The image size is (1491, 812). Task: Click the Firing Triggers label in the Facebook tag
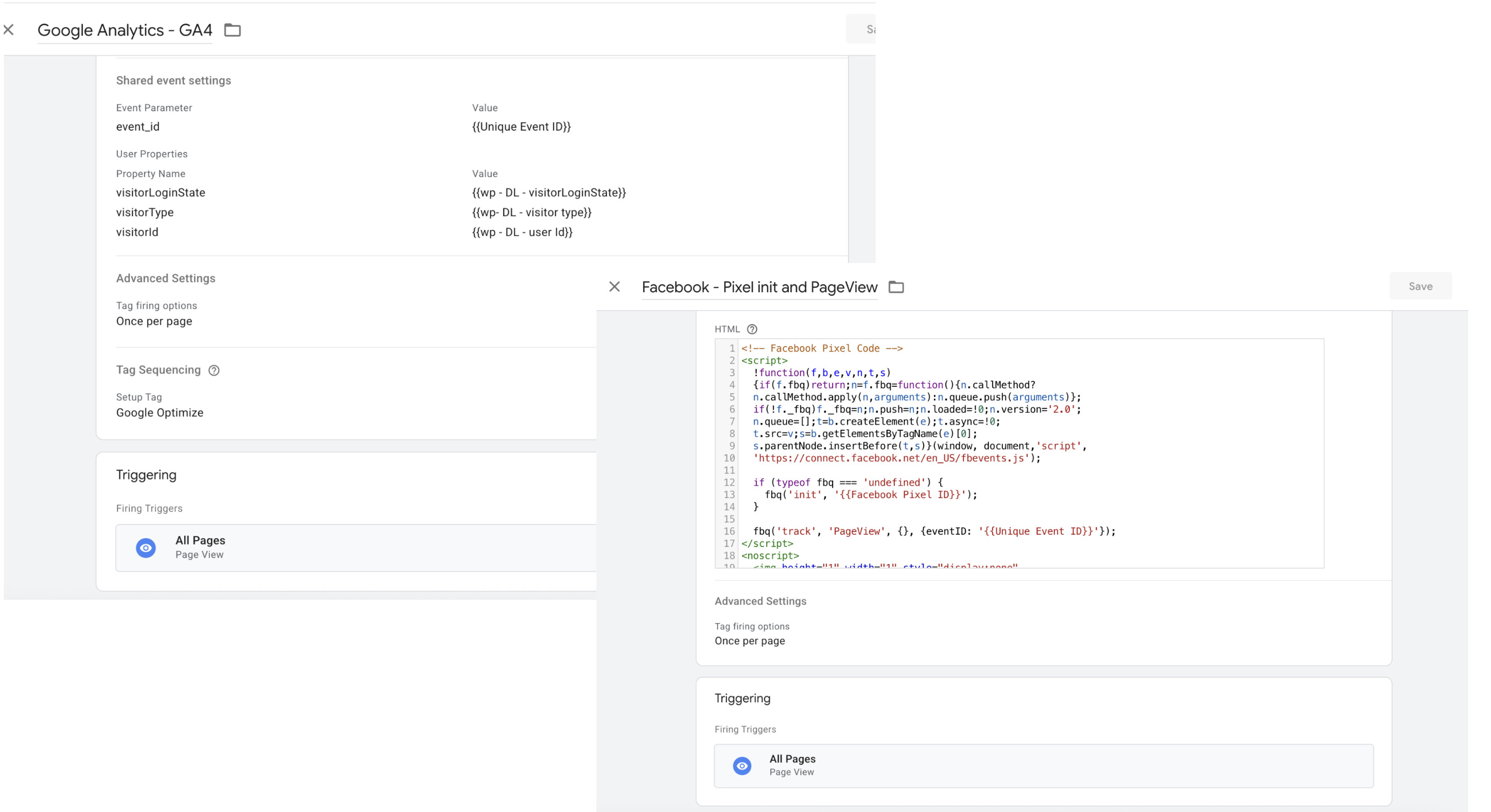[745, 729]
